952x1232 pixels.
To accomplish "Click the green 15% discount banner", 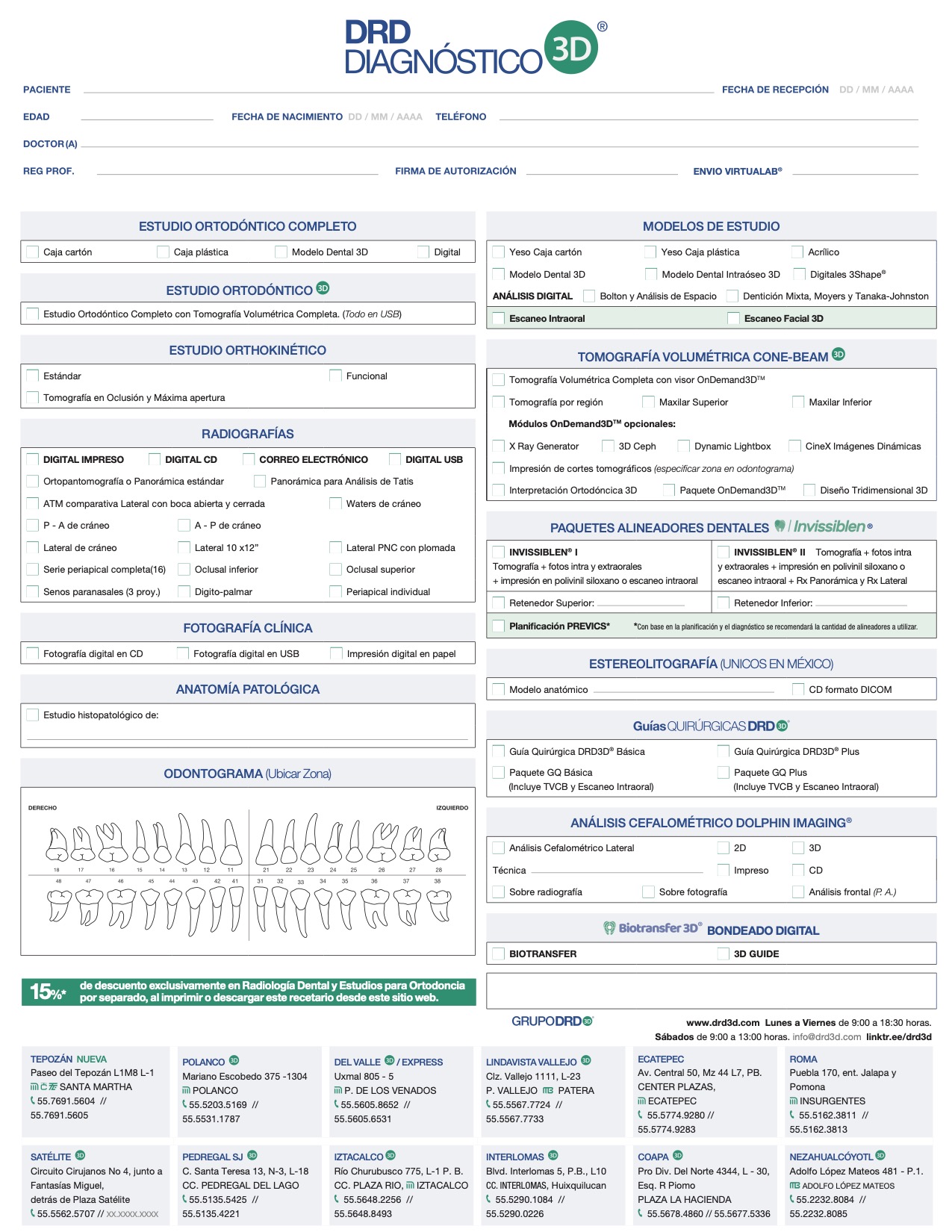I will pos(249,992).
